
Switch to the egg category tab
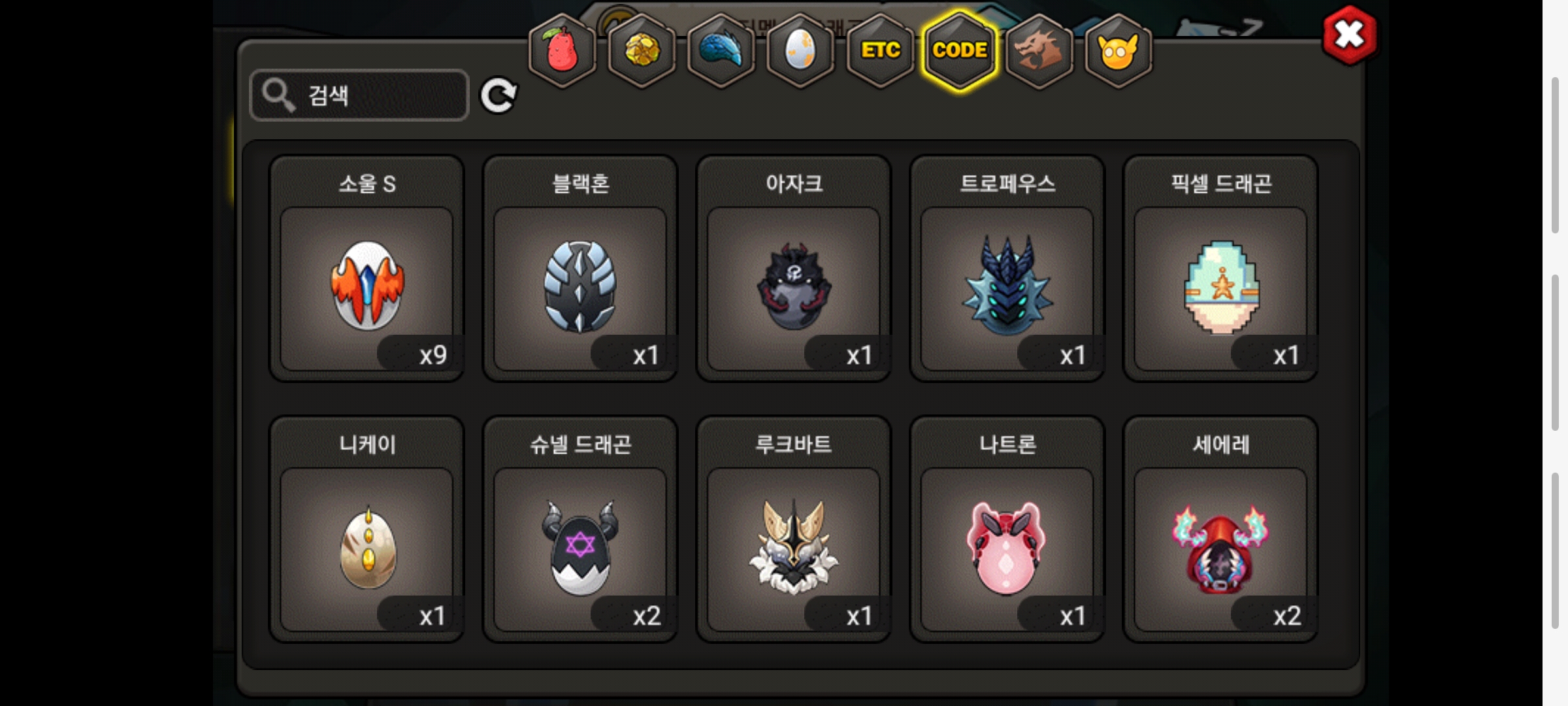[x=800, y=51]
